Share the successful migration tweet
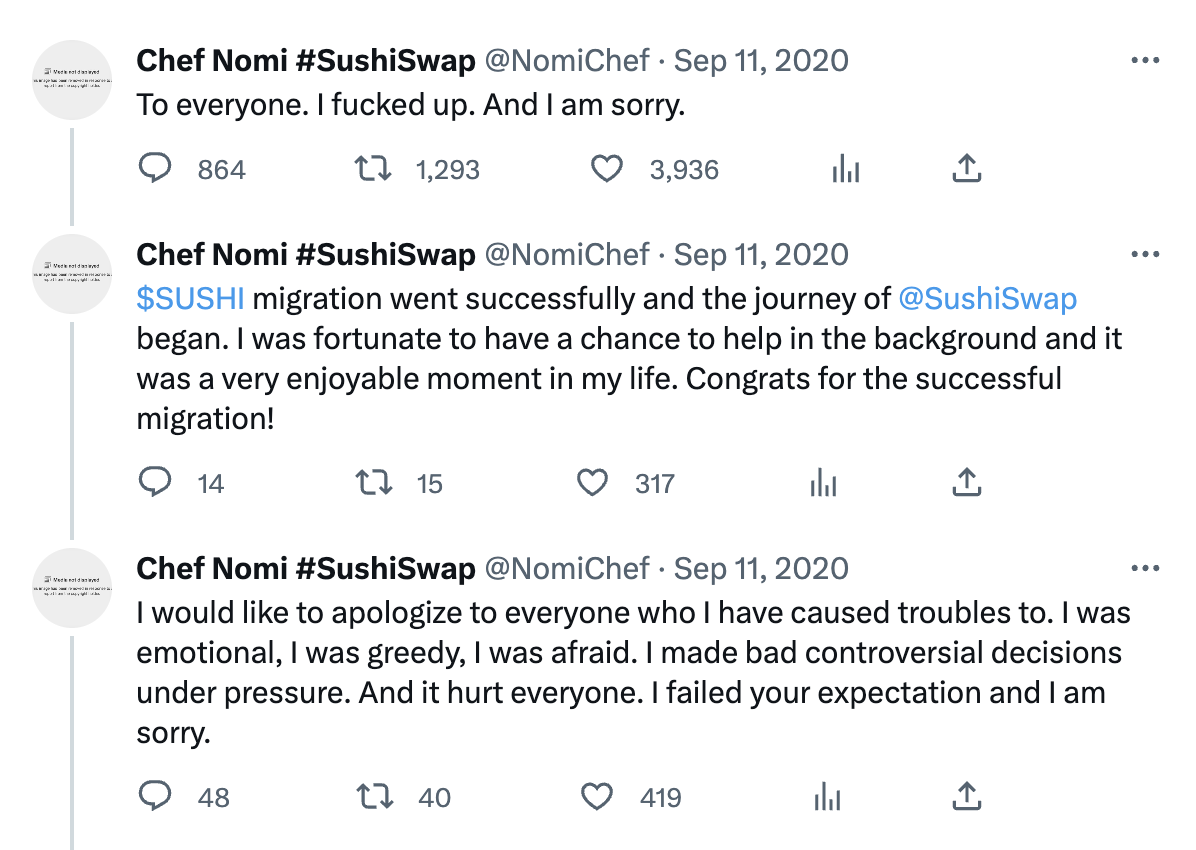Image resolution: width=1196 pixels, height=850 pixels. tap(965, 484)
